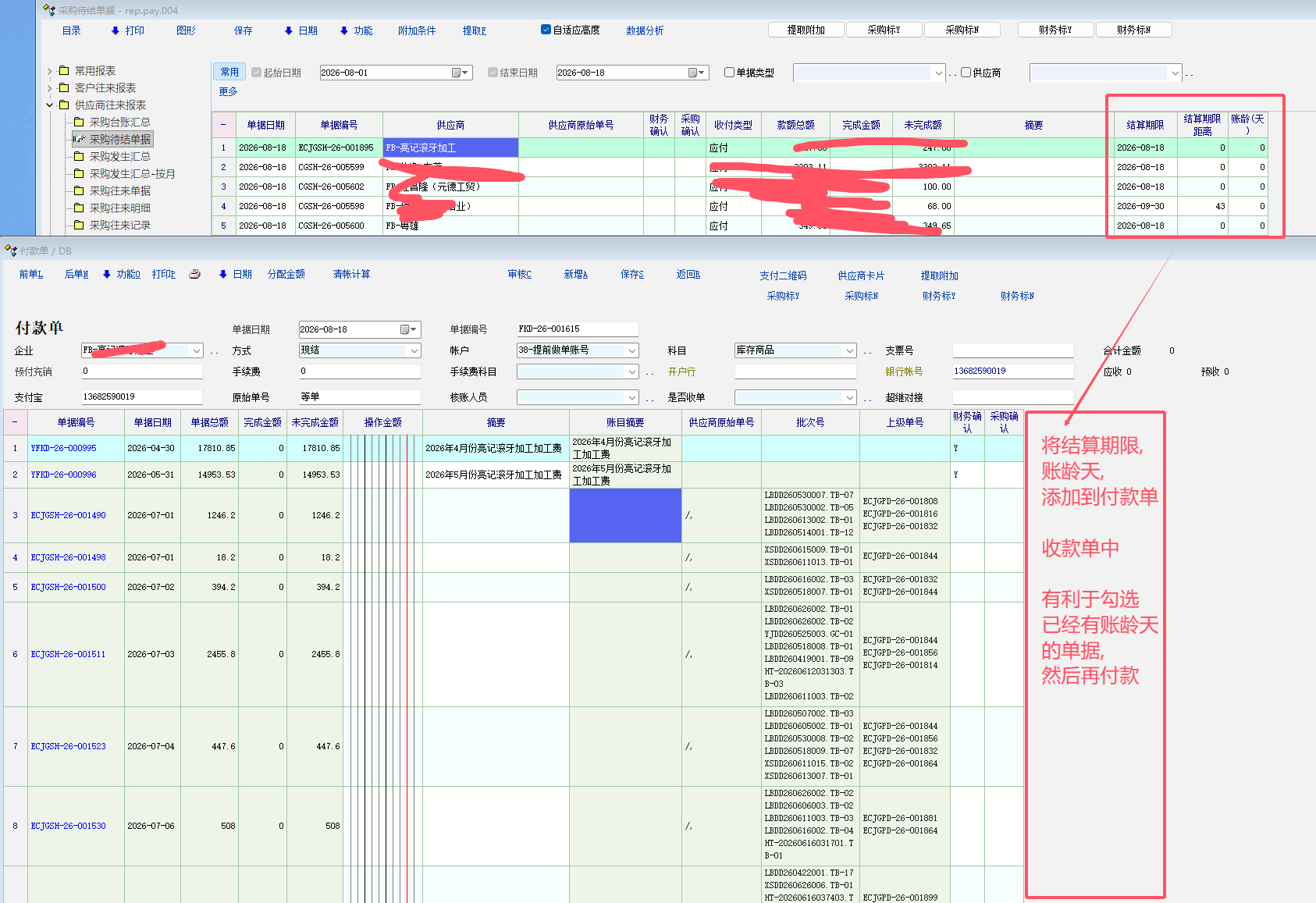Click 清帐计算 in 付款单 toolbar

click(351, 274)
